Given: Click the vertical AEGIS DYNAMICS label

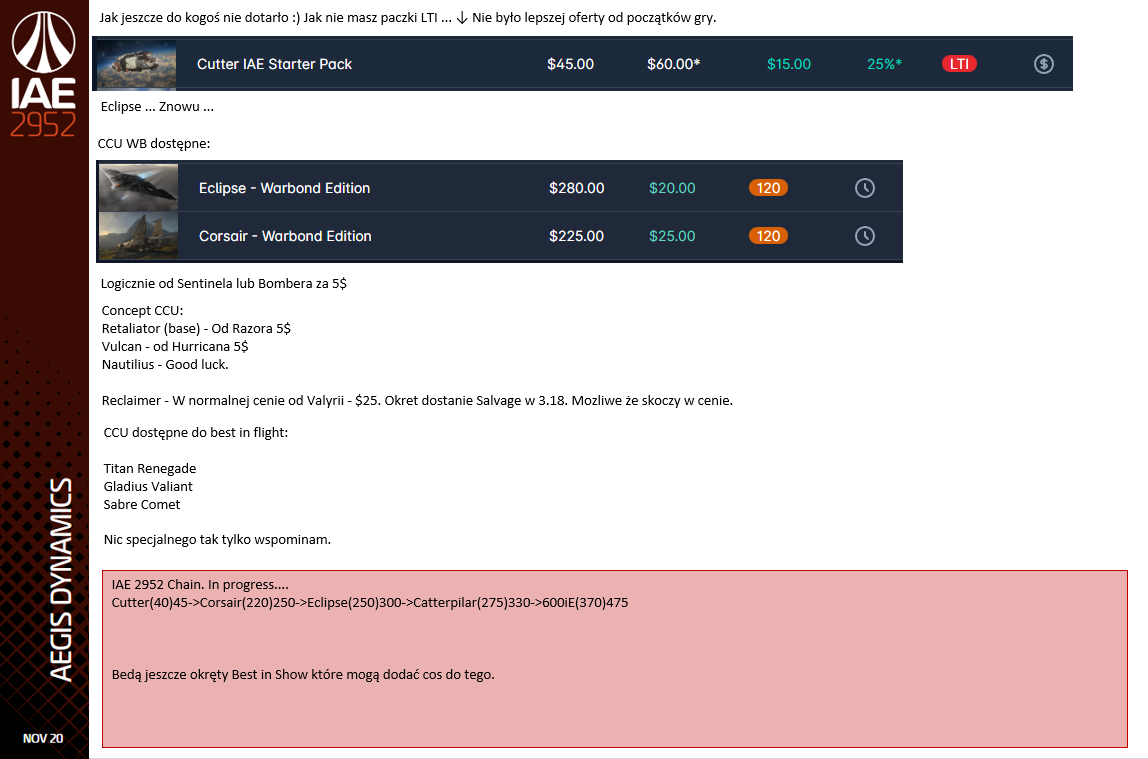Looking at the screenshot, I should point(60,580).
